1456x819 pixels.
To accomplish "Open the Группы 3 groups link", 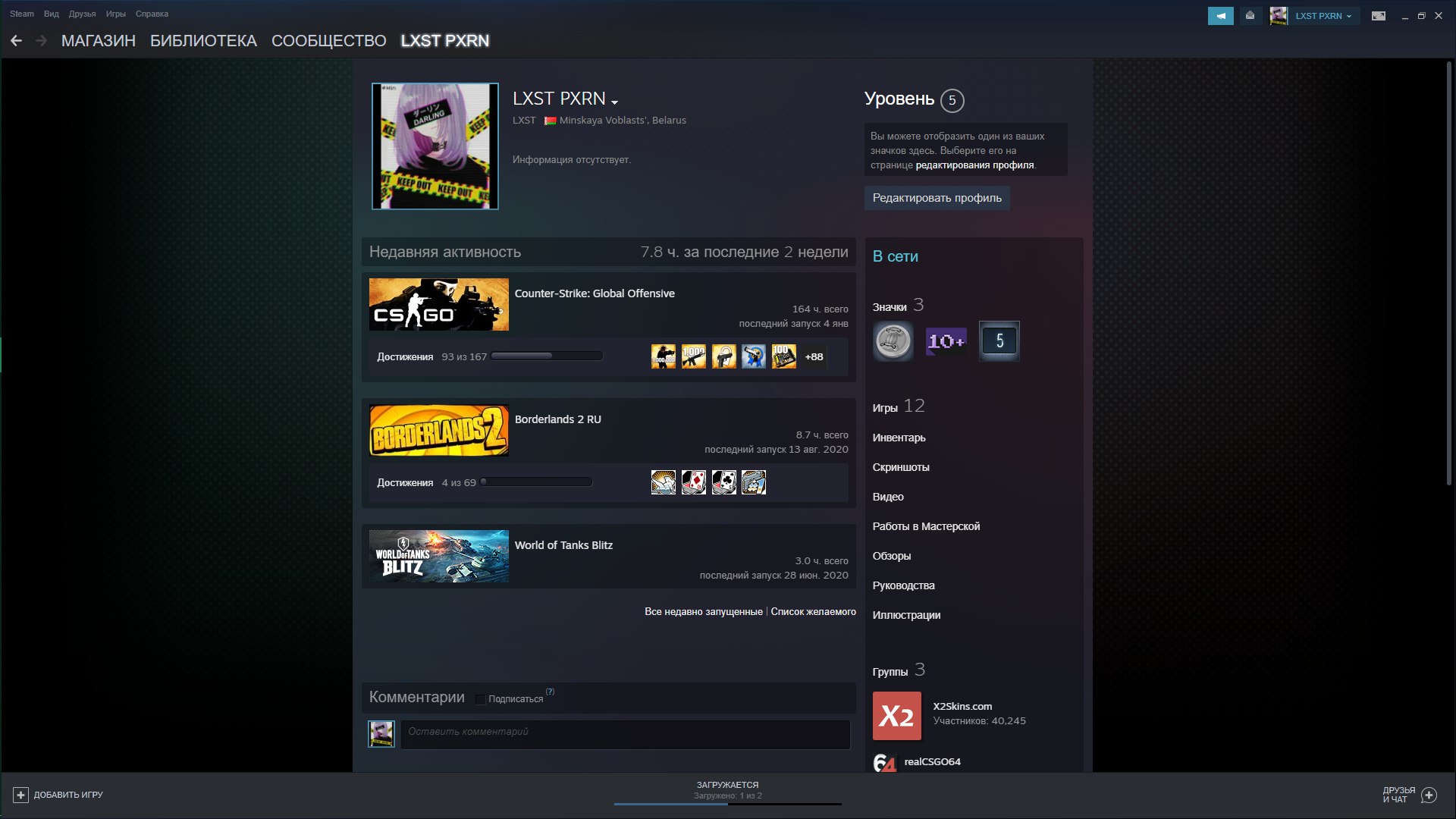I will pyautogui.click(x=899, y=670).
